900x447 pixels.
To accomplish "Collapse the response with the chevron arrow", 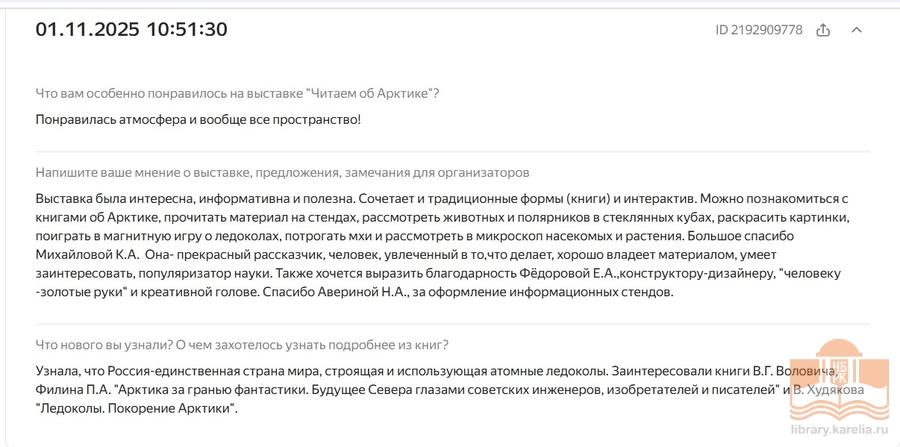I will pos(856,30).
